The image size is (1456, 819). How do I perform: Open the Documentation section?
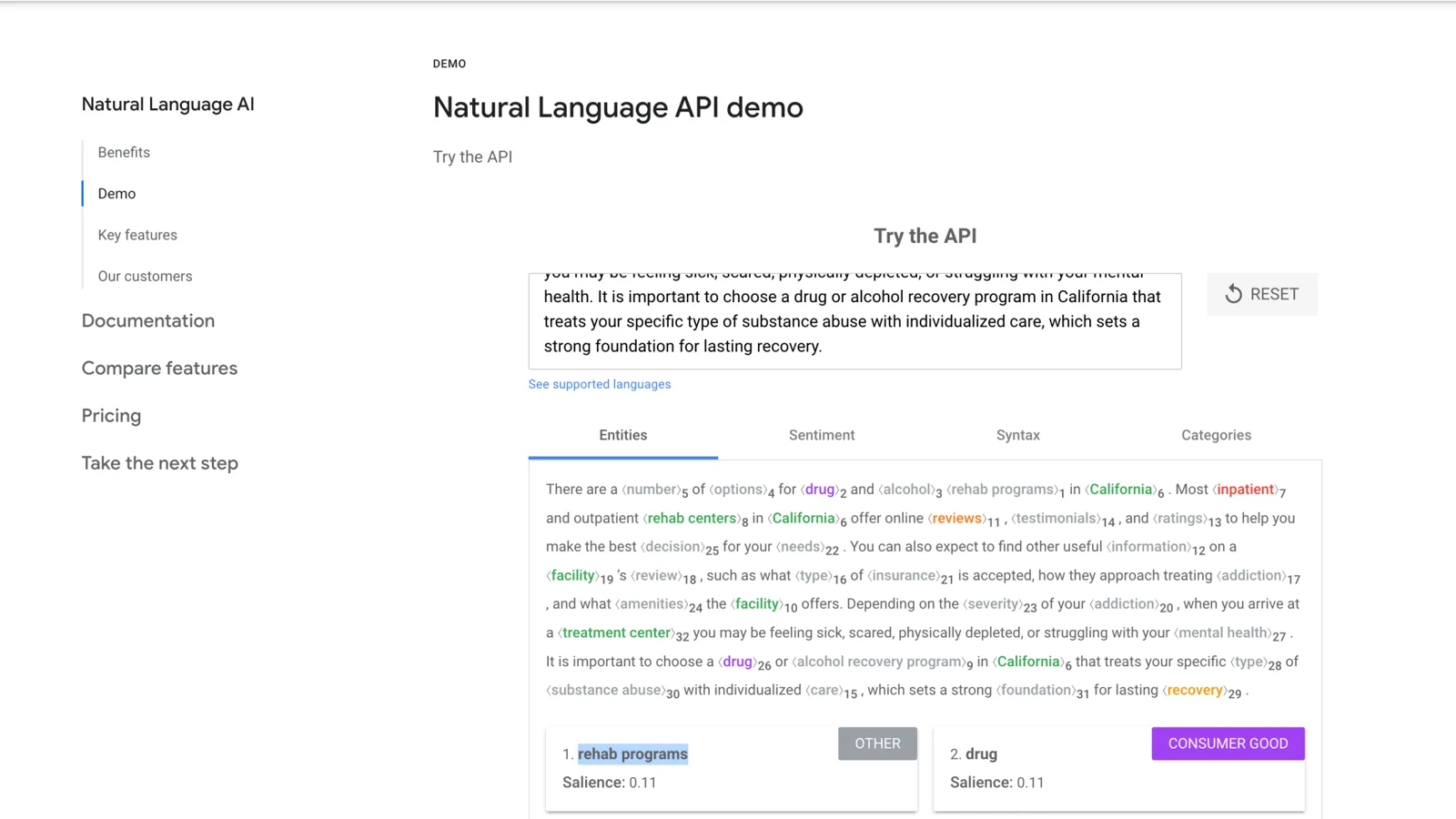[x=148, y=320]
